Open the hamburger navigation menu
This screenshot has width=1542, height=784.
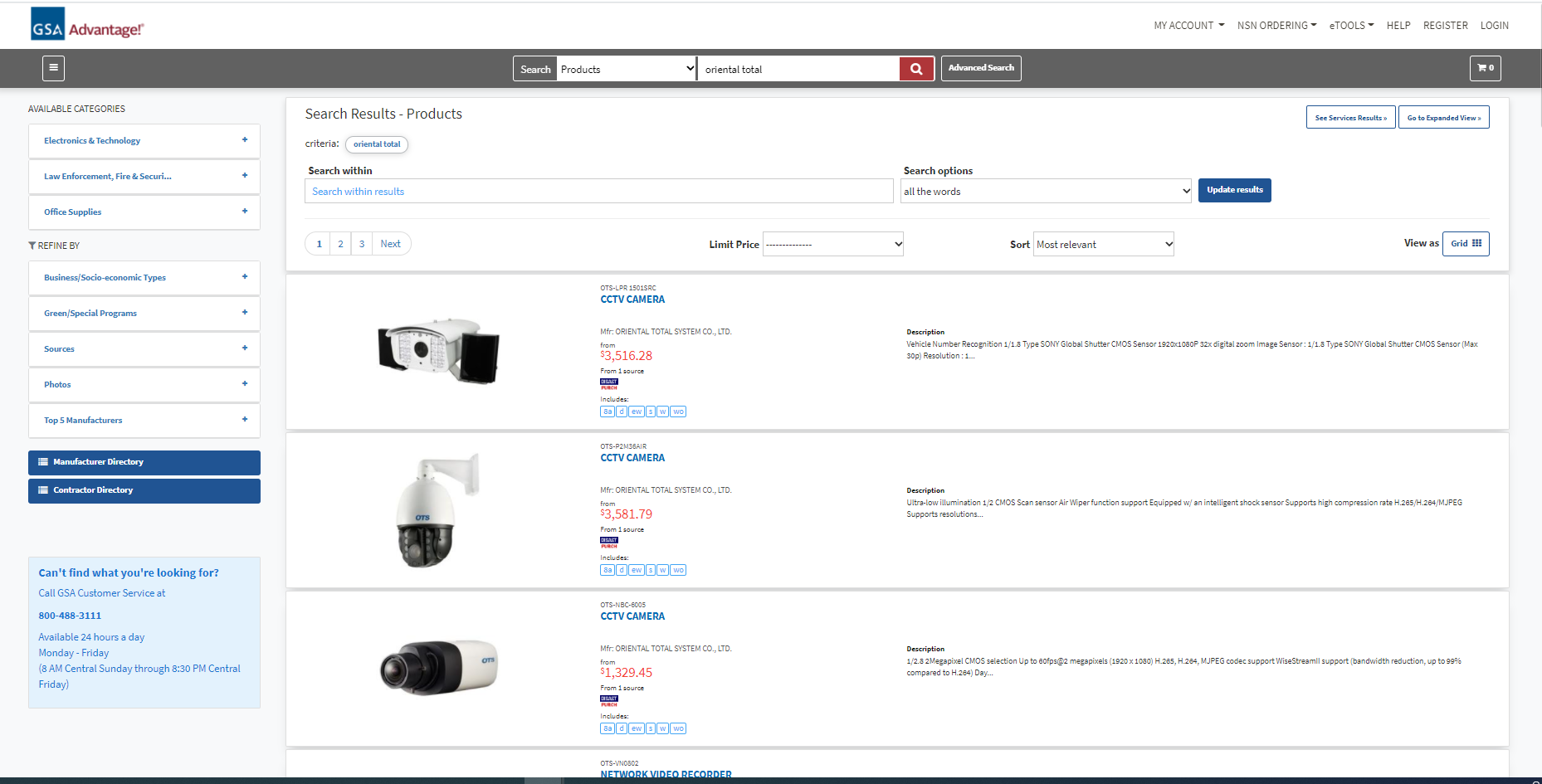(x=53, y=68)
